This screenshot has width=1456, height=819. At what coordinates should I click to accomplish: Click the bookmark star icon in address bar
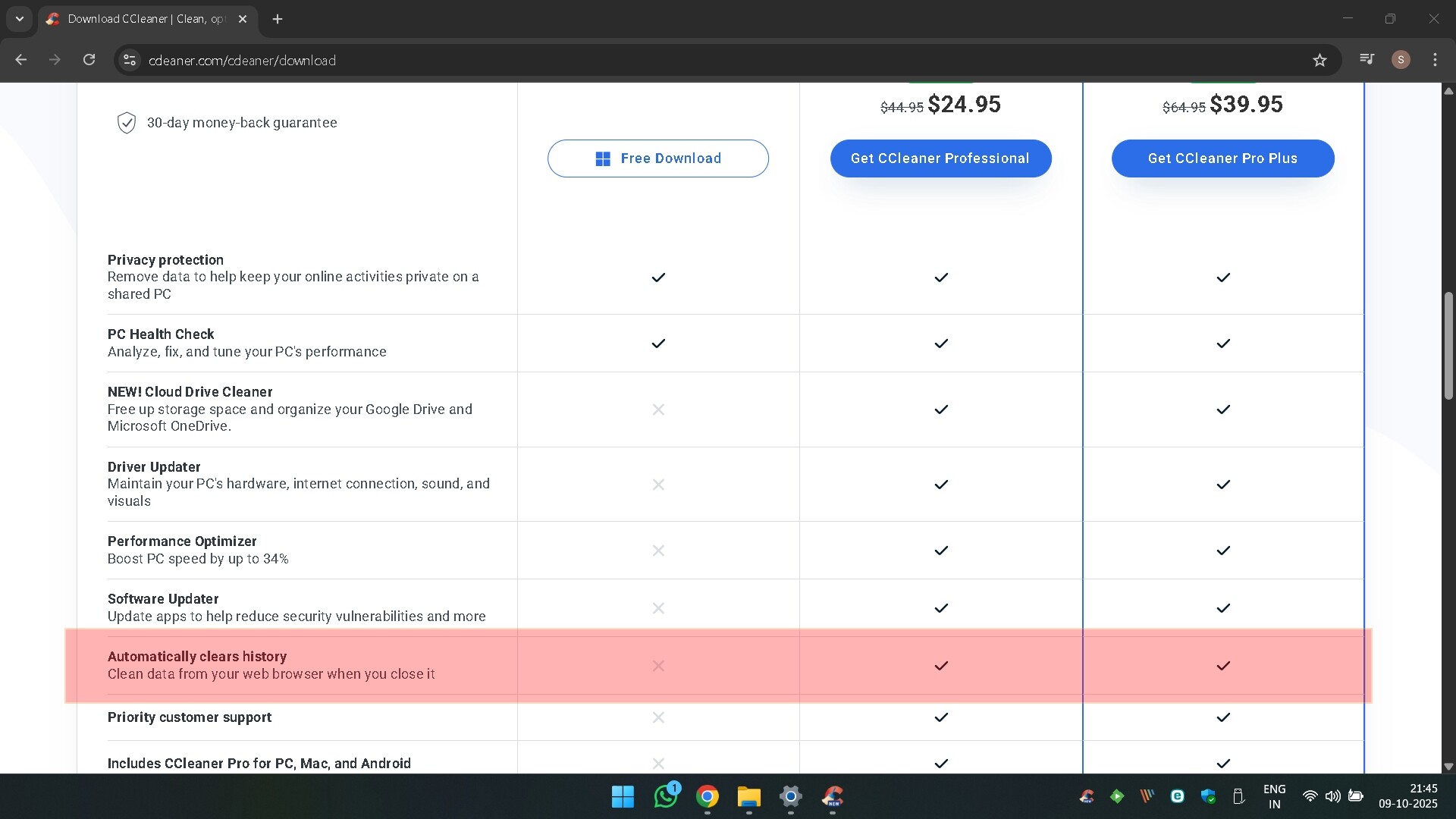1319,60
